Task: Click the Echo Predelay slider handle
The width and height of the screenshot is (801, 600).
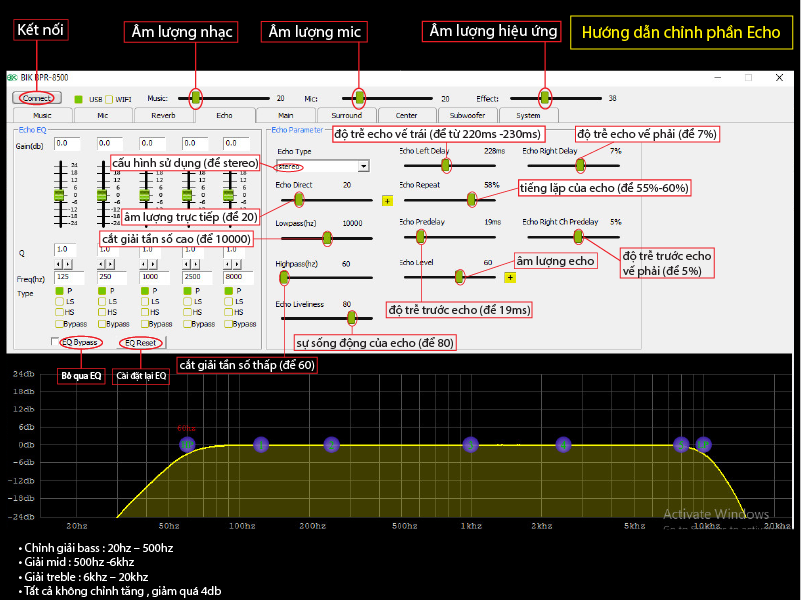Action: (420, 236)
